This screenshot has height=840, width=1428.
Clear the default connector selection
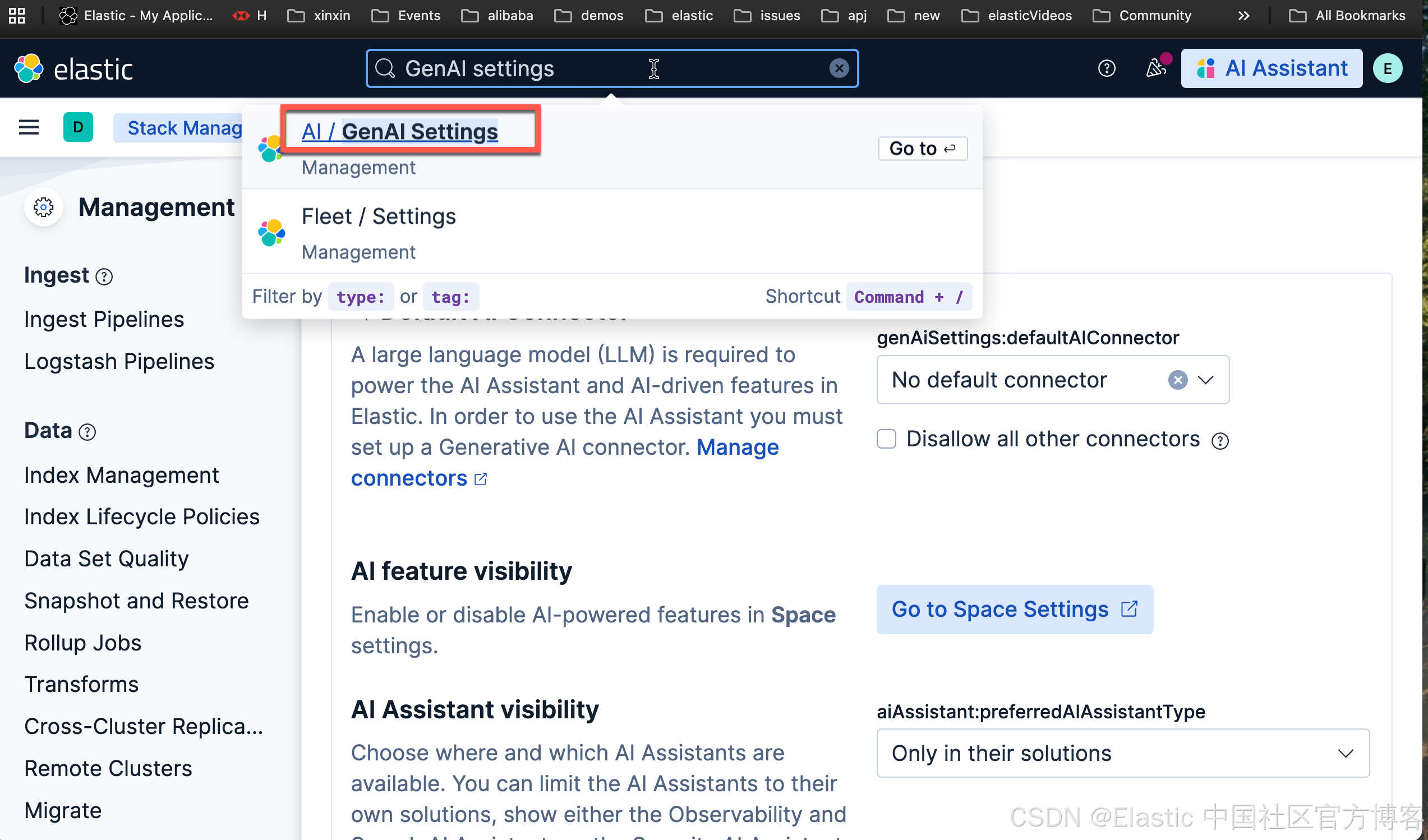pos(1177,380)
